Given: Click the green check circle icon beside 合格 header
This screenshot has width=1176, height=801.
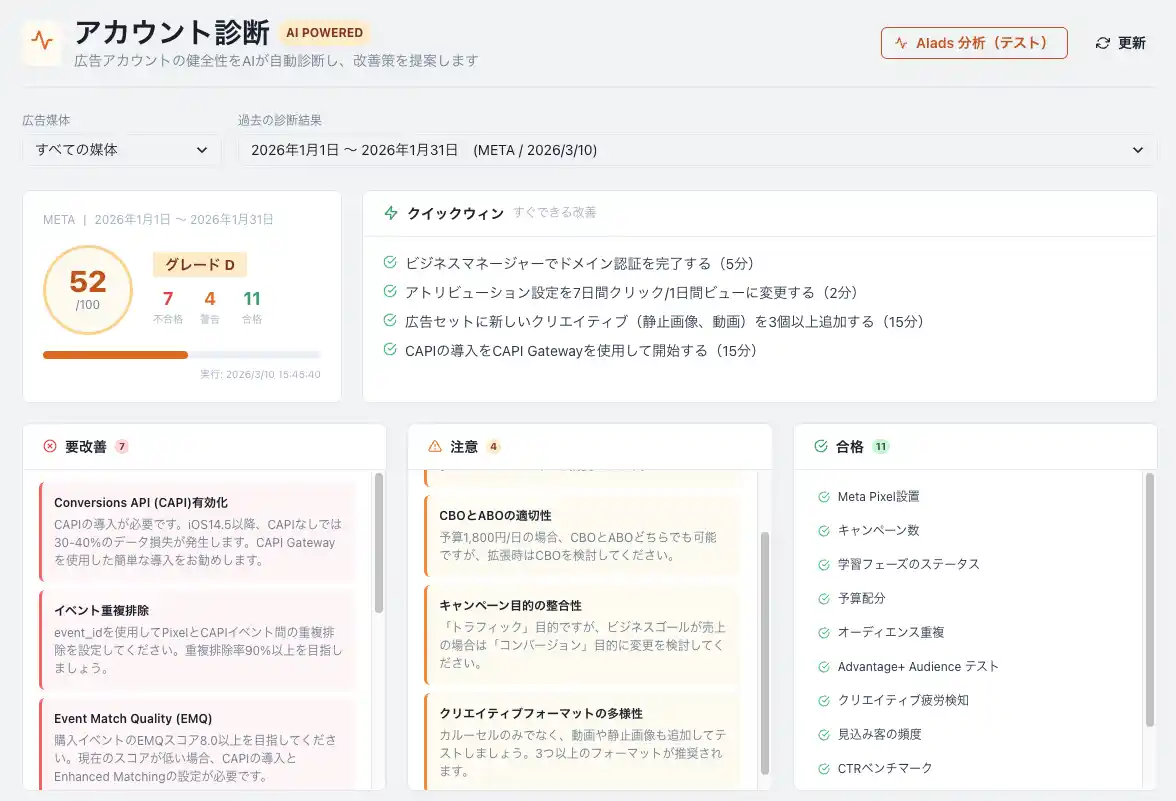Looking at the screenshot, I should [821, 447].
